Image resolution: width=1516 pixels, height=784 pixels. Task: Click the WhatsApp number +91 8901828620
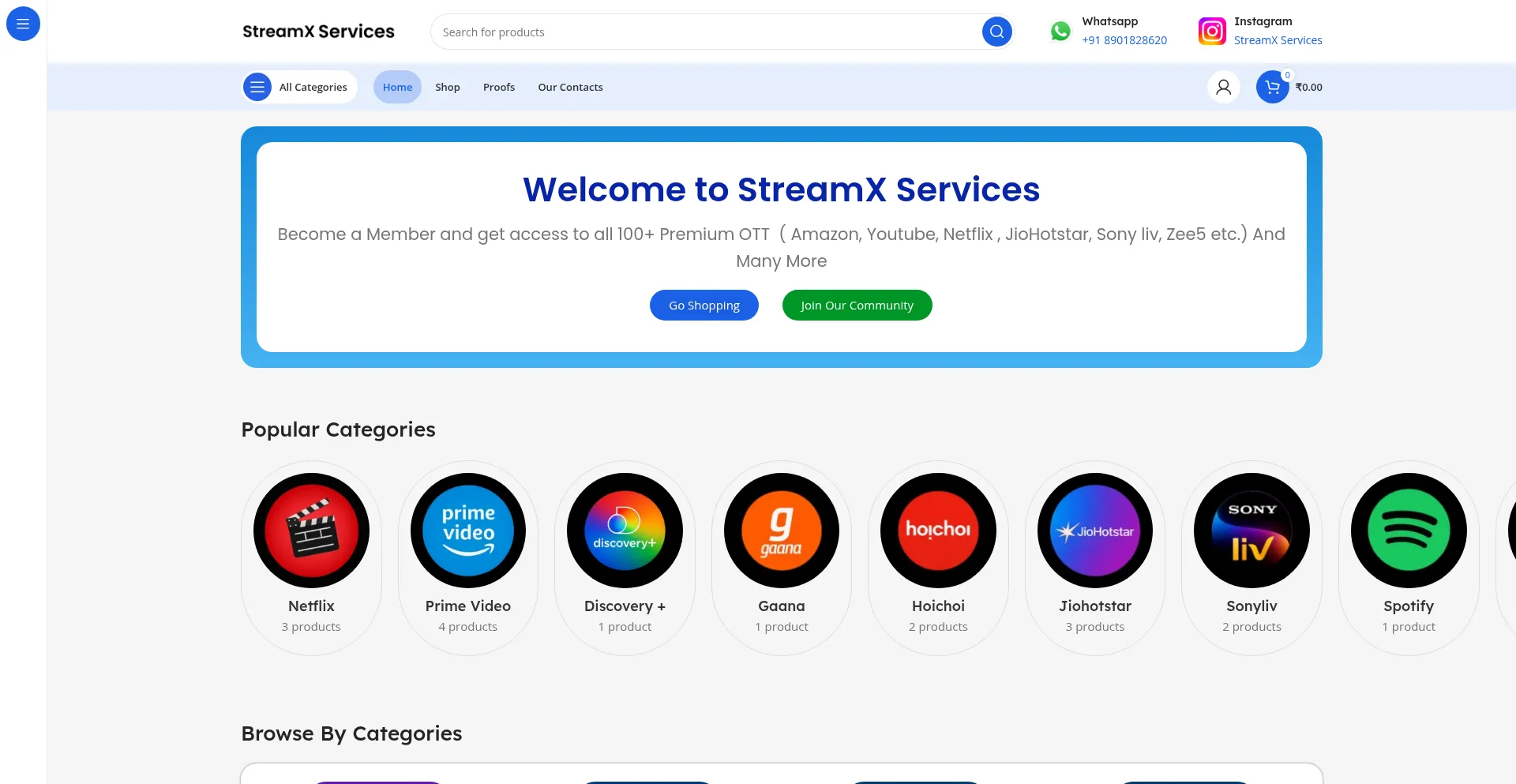coord(1124,40)
